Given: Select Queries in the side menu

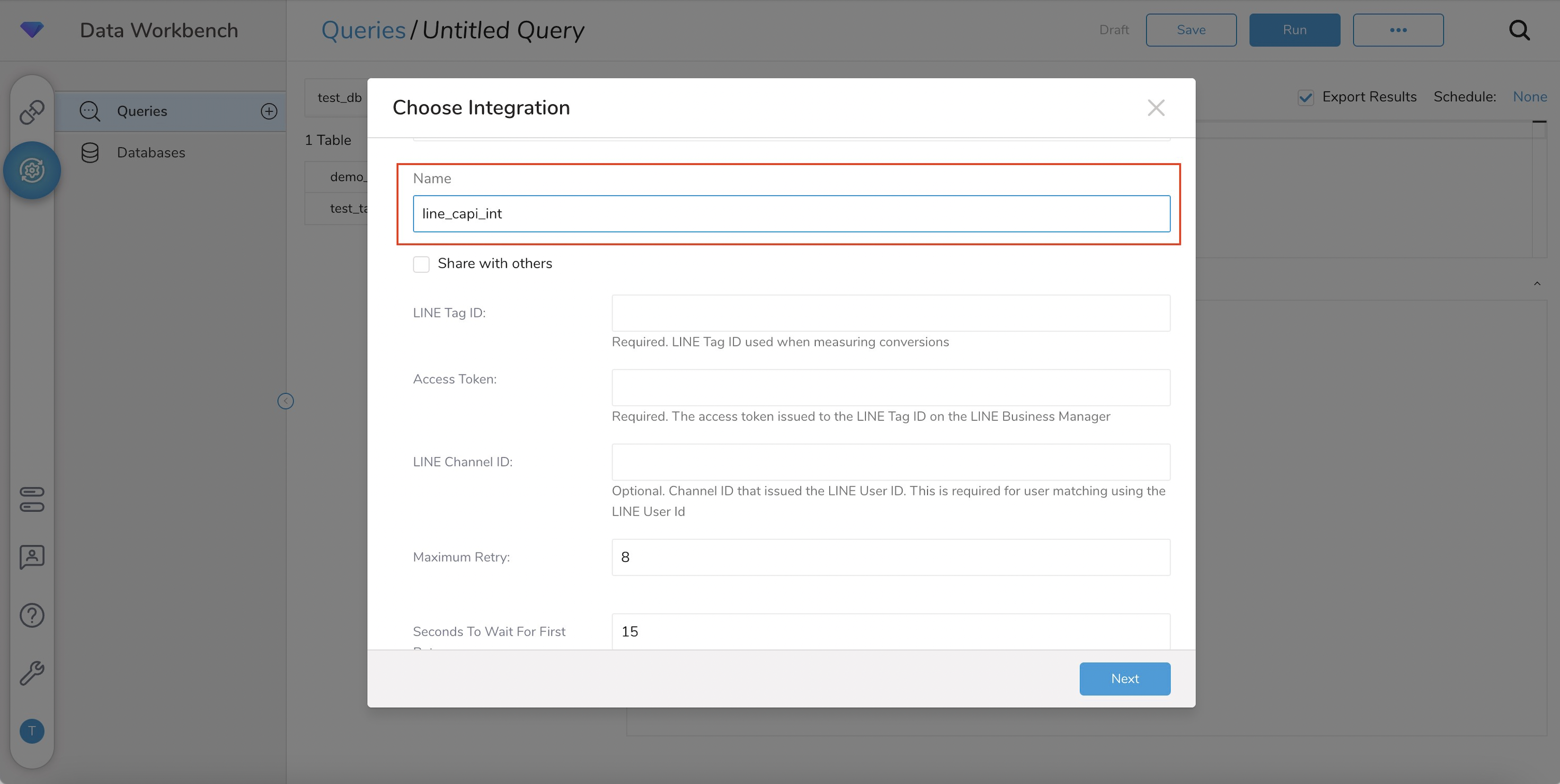Looking at the screenshot, I should click(141, 111).
